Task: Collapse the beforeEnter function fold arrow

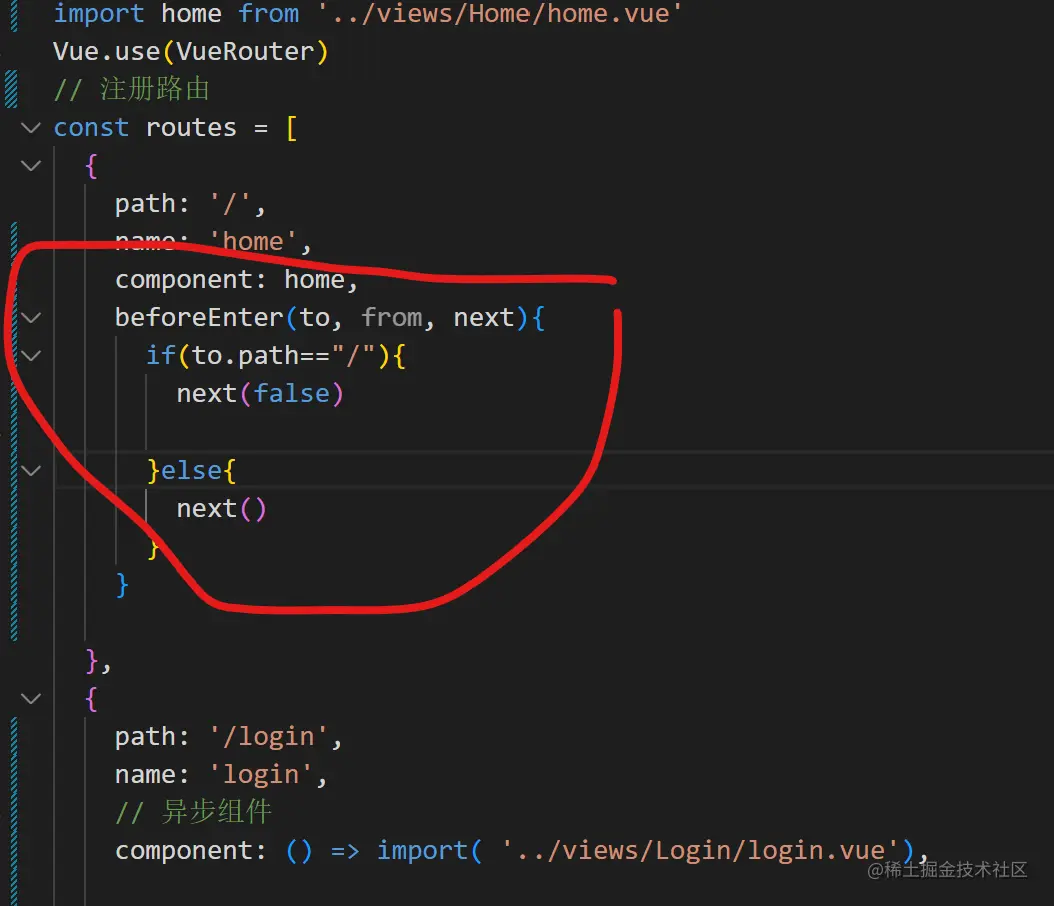Action: (31, 317)
